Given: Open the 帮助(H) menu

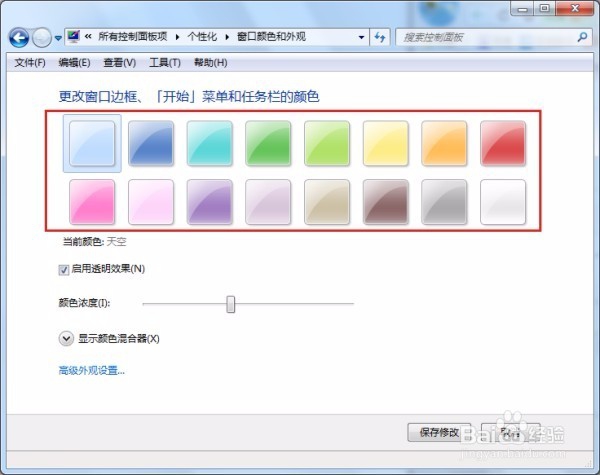Looking at the screenshot, I should pyautogui.click(x=211, y=62).
